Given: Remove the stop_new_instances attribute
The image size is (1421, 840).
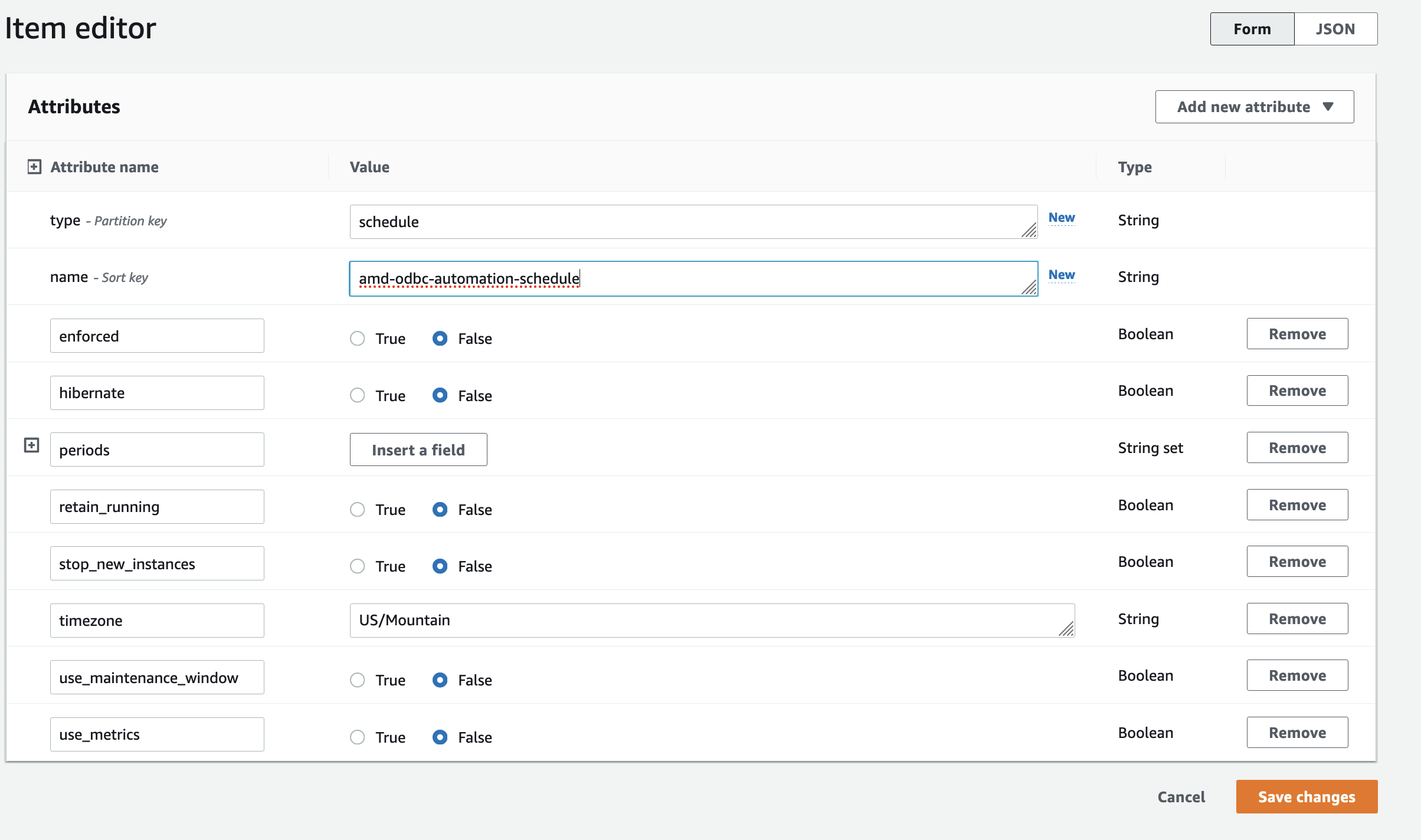Looking at the screenshot, I should point(1297,562).
